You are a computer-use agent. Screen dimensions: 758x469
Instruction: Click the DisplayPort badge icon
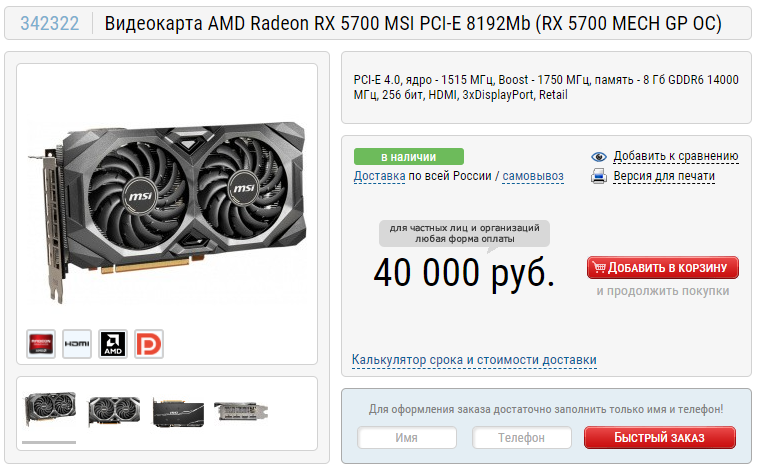coord(149,344)
